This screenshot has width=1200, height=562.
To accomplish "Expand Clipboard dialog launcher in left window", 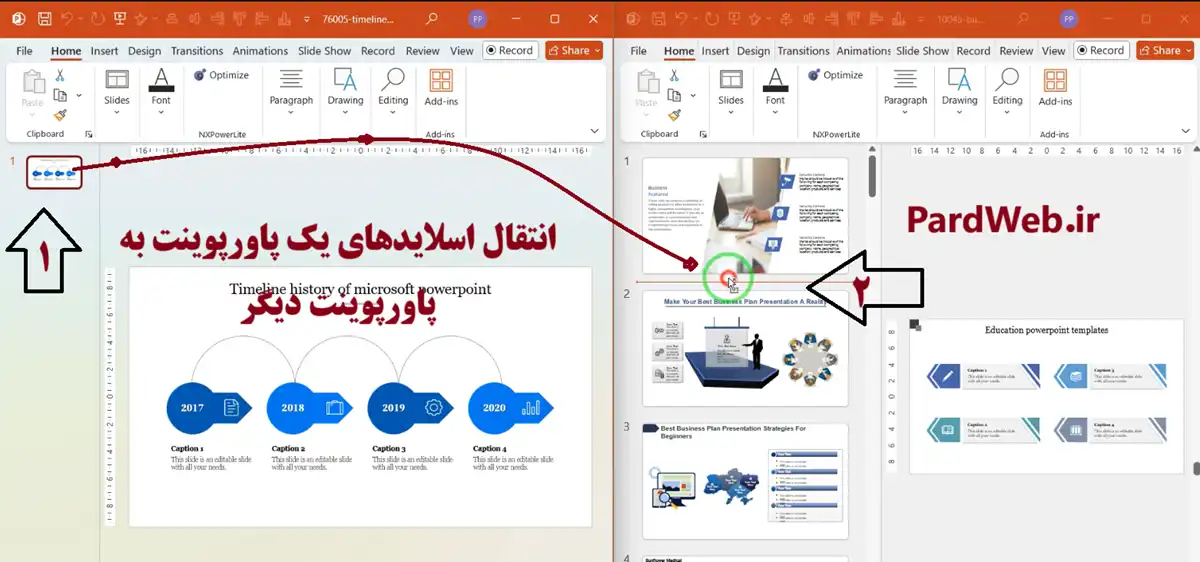I will [x=88, y=134].
